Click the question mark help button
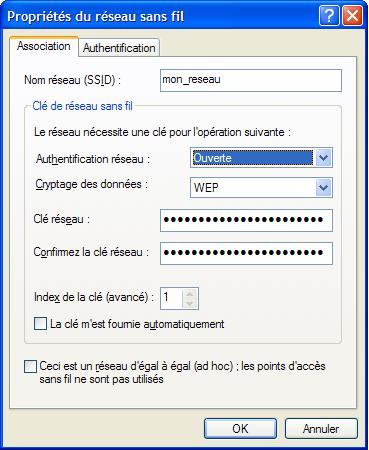The height and width of the screenshot is (450, 369). coord(329,16)
